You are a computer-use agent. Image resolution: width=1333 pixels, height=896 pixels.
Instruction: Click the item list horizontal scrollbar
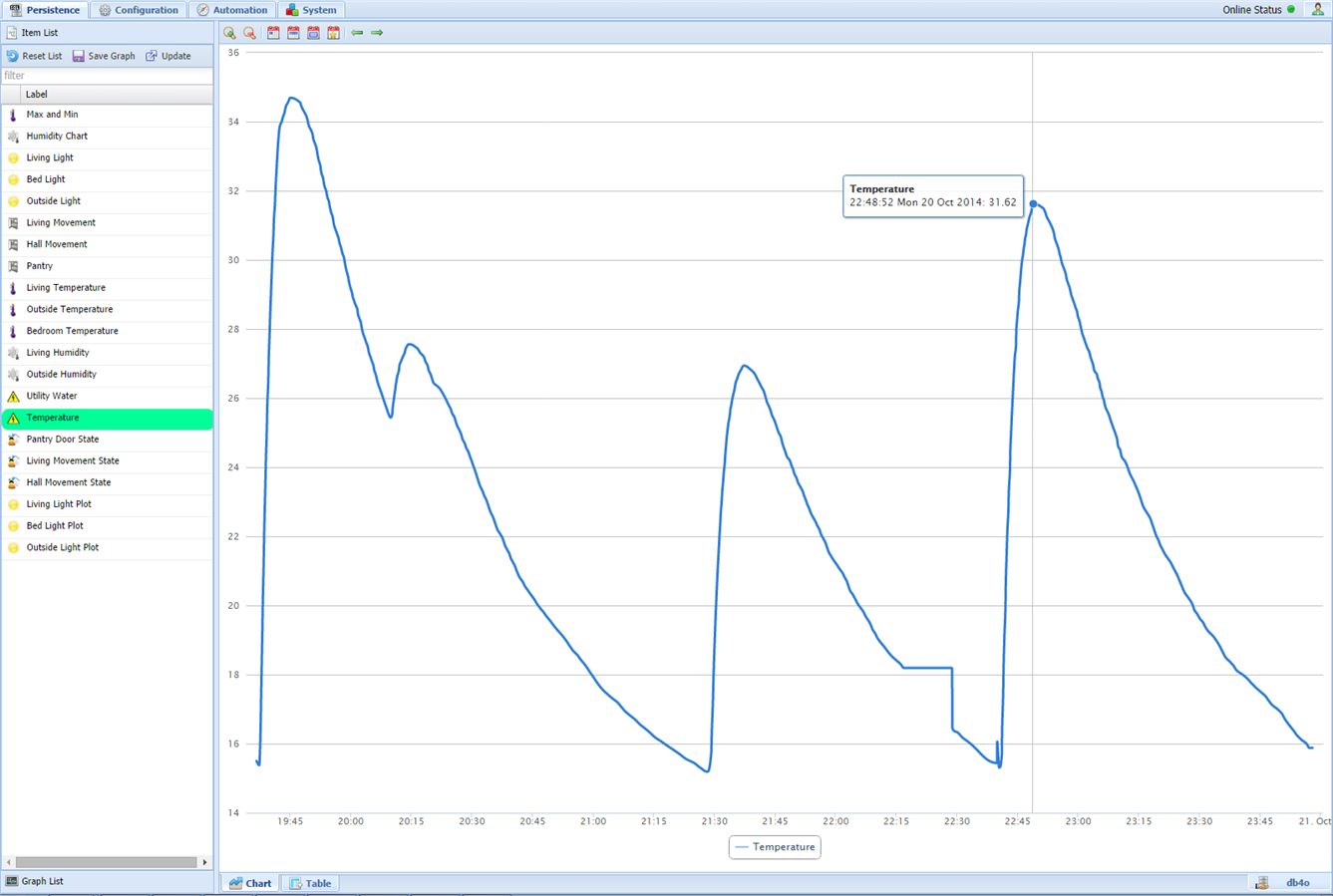point(106,862)
